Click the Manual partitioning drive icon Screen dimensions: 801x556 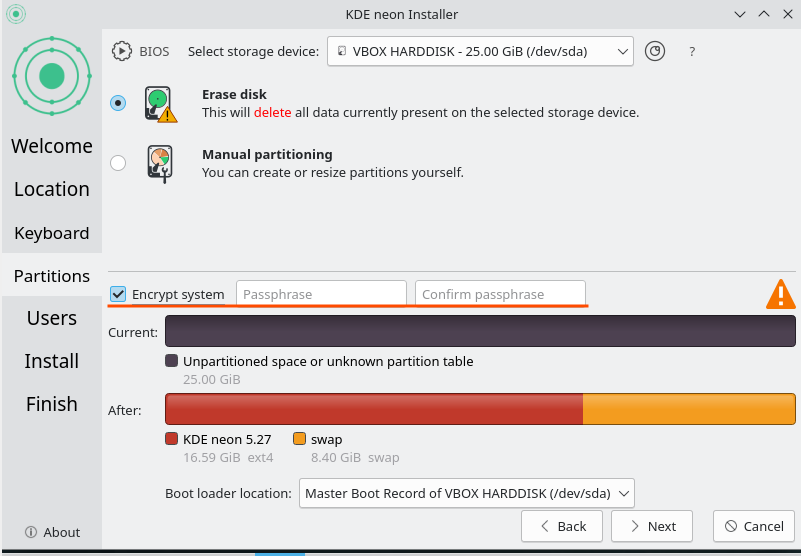coord(160,164)
